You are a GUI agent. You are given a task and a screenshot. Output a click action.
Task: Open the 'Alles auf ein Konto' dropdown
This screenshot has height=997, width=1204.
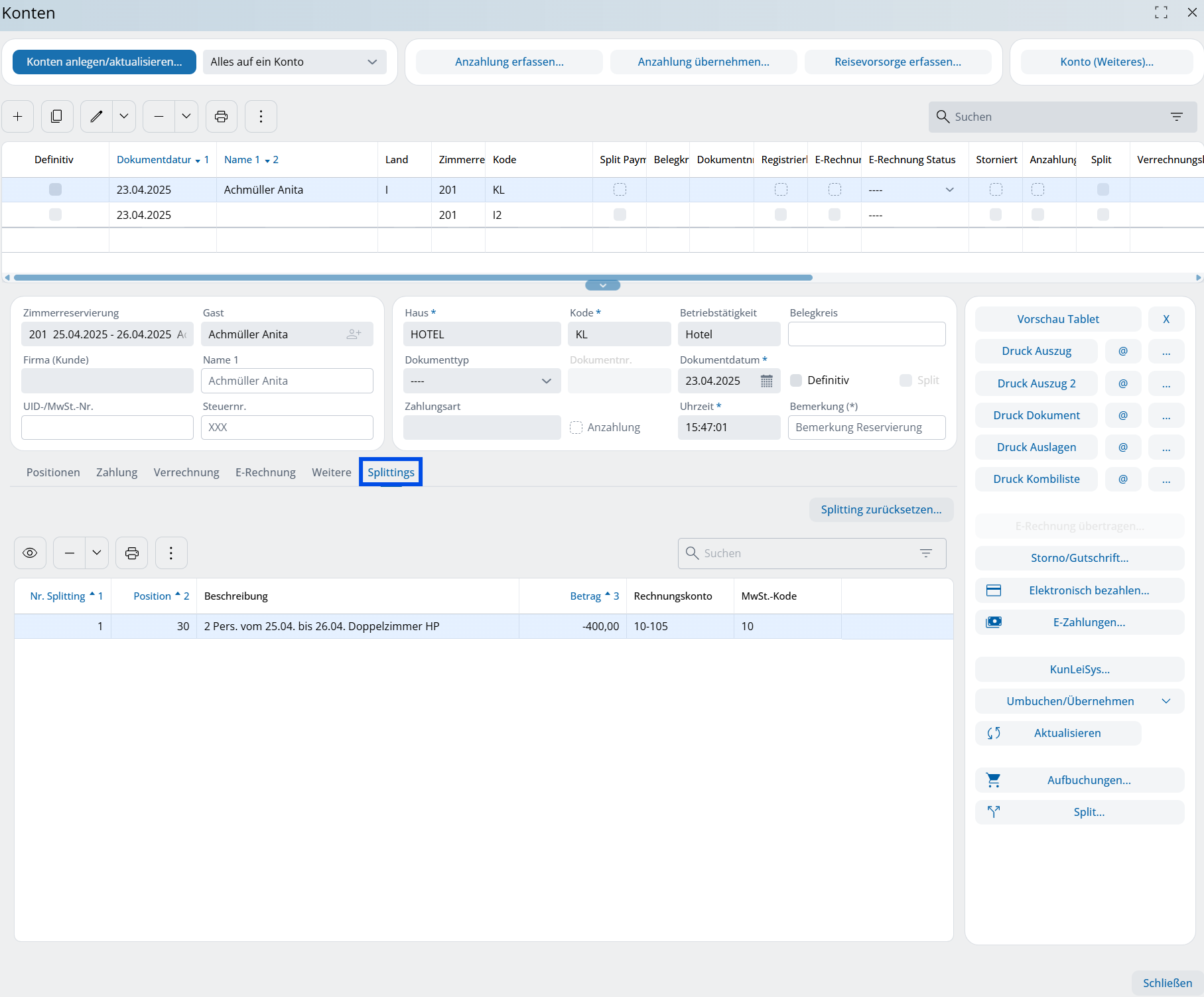(x=295, y=62)
